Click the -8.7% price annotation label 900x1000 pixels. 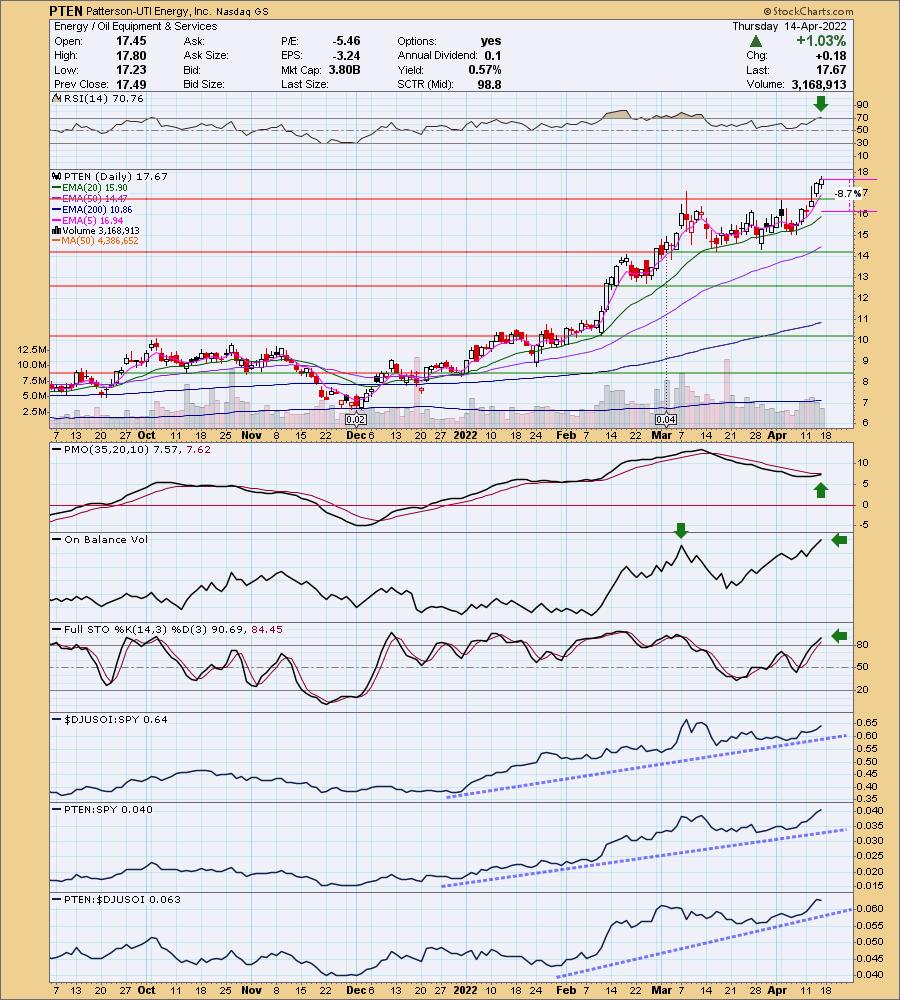pos(848,193)
